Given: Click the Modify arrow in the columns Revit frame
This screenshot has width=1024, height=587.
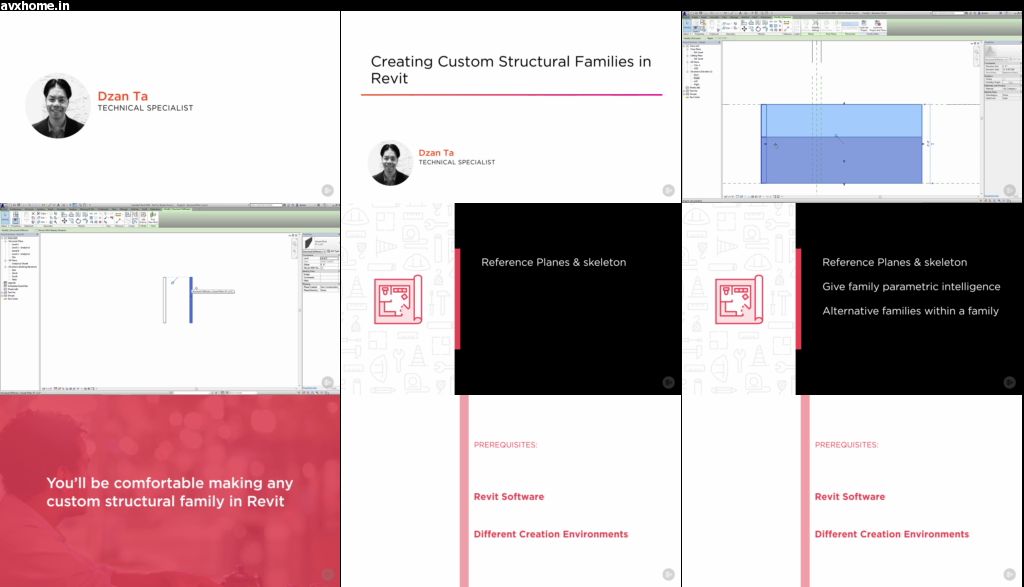Looking at the screenshot, I should click(x=5, y=216).
